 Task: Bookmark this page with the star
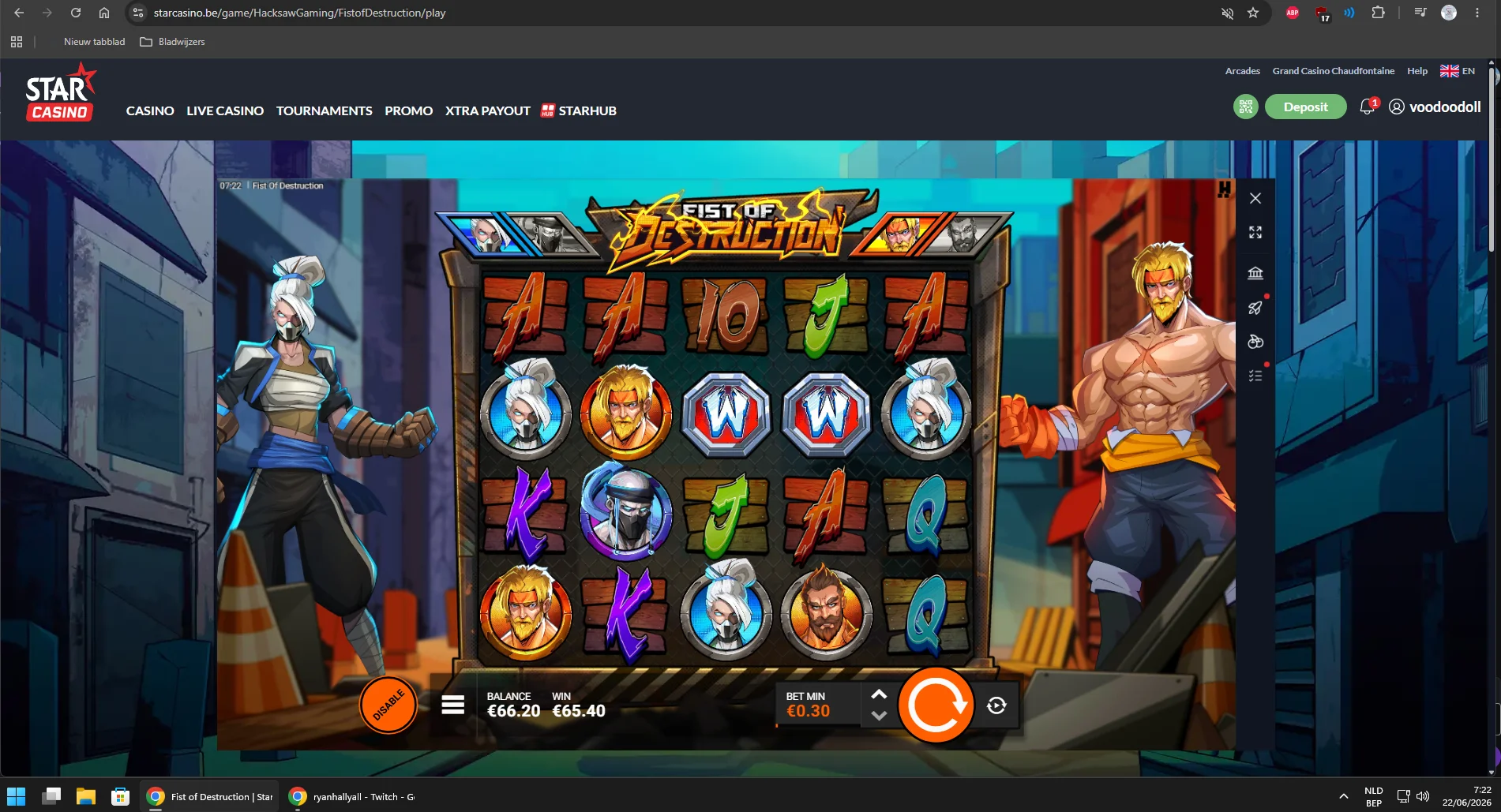coord(1253,13)
